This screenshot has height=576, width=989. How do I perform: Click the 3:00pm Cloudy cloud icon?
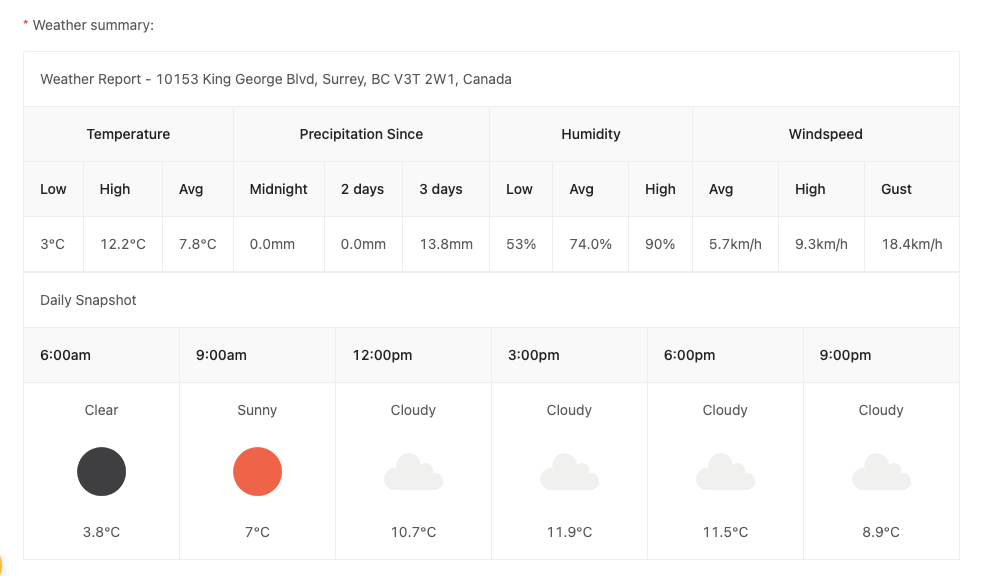569,472
